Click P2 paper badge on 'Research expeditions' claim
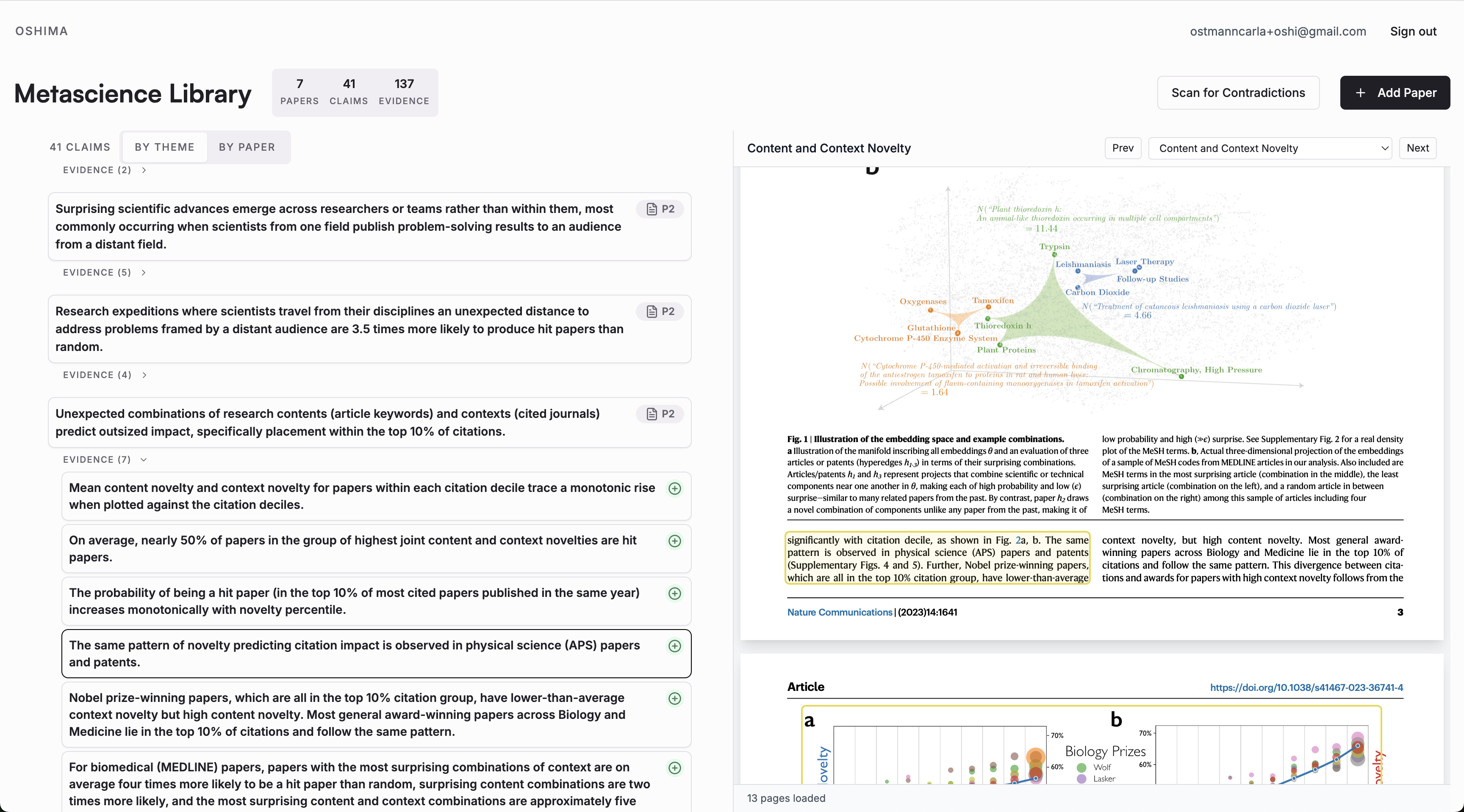Screen dimensions: 1464x812 [x=660, y=311]
